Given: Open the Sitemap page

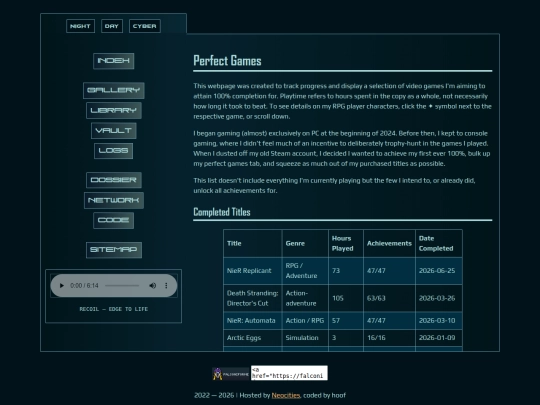Looking at the screenshot, I should coord(114,250).
